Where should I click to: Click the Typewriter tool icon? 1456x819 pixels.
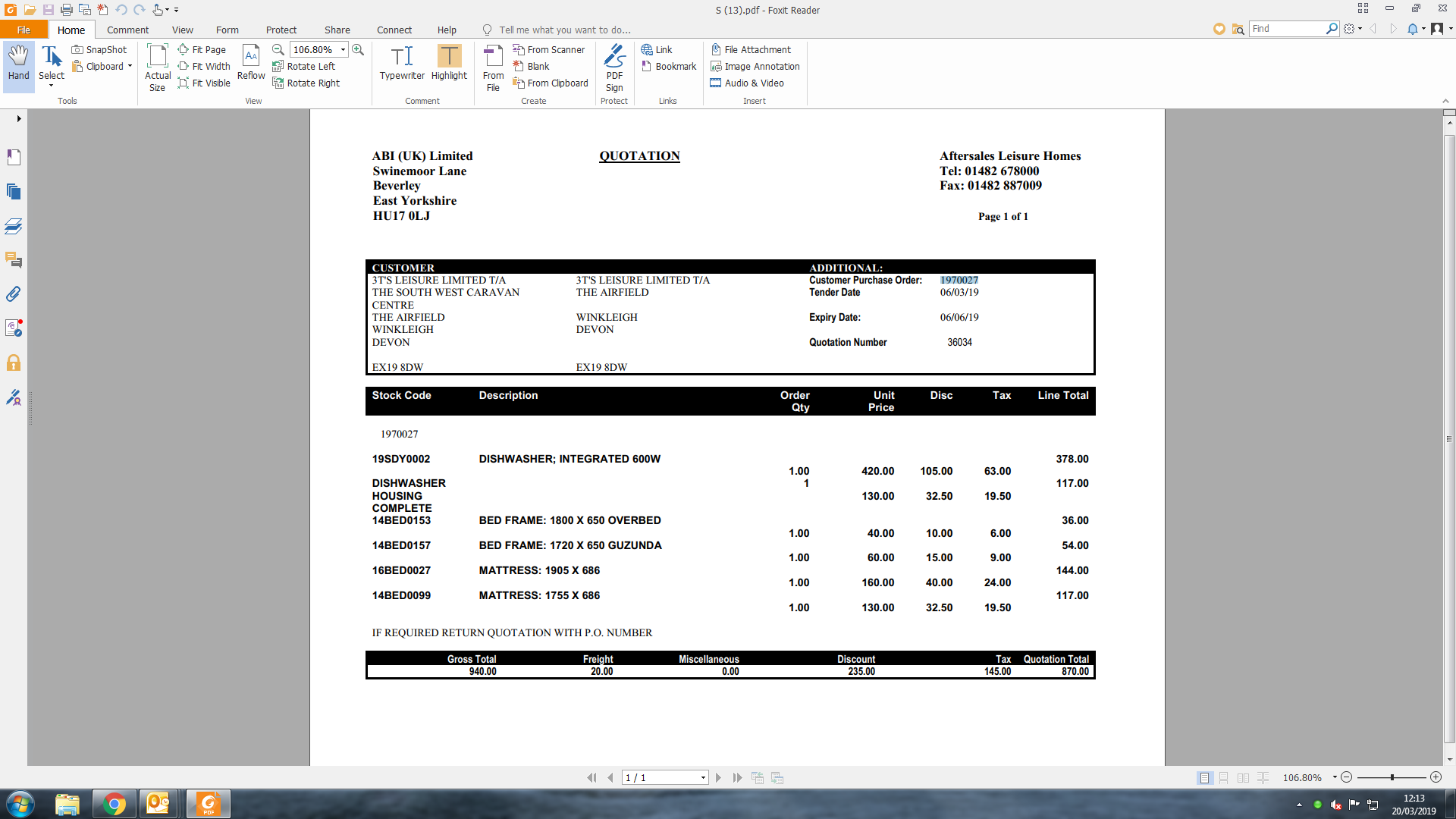coord(402,57)
